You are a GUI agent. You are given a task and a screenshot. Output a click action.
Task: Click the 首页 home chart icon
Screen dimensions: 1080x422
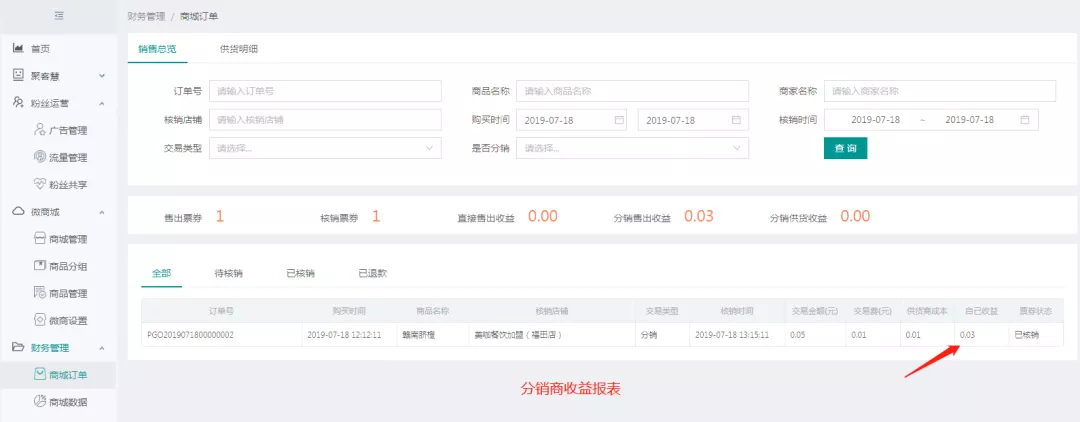point(18,48)
